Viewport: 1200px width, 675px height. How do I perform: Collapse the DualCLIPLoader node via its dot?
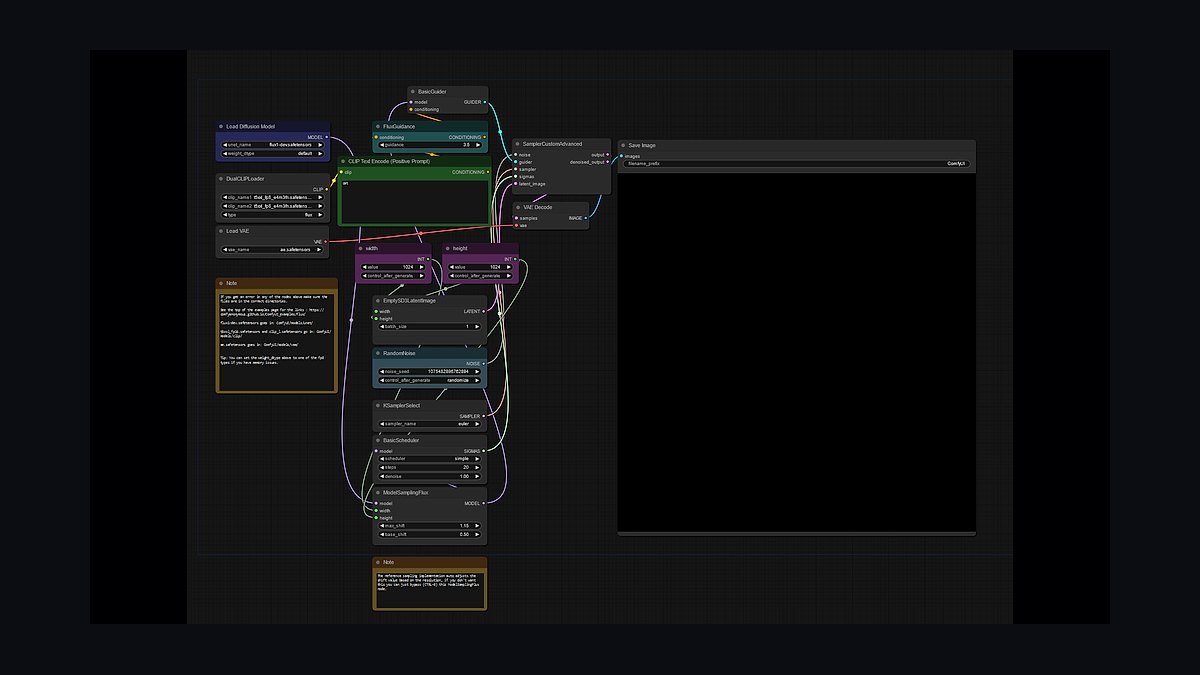click(221, 179)
